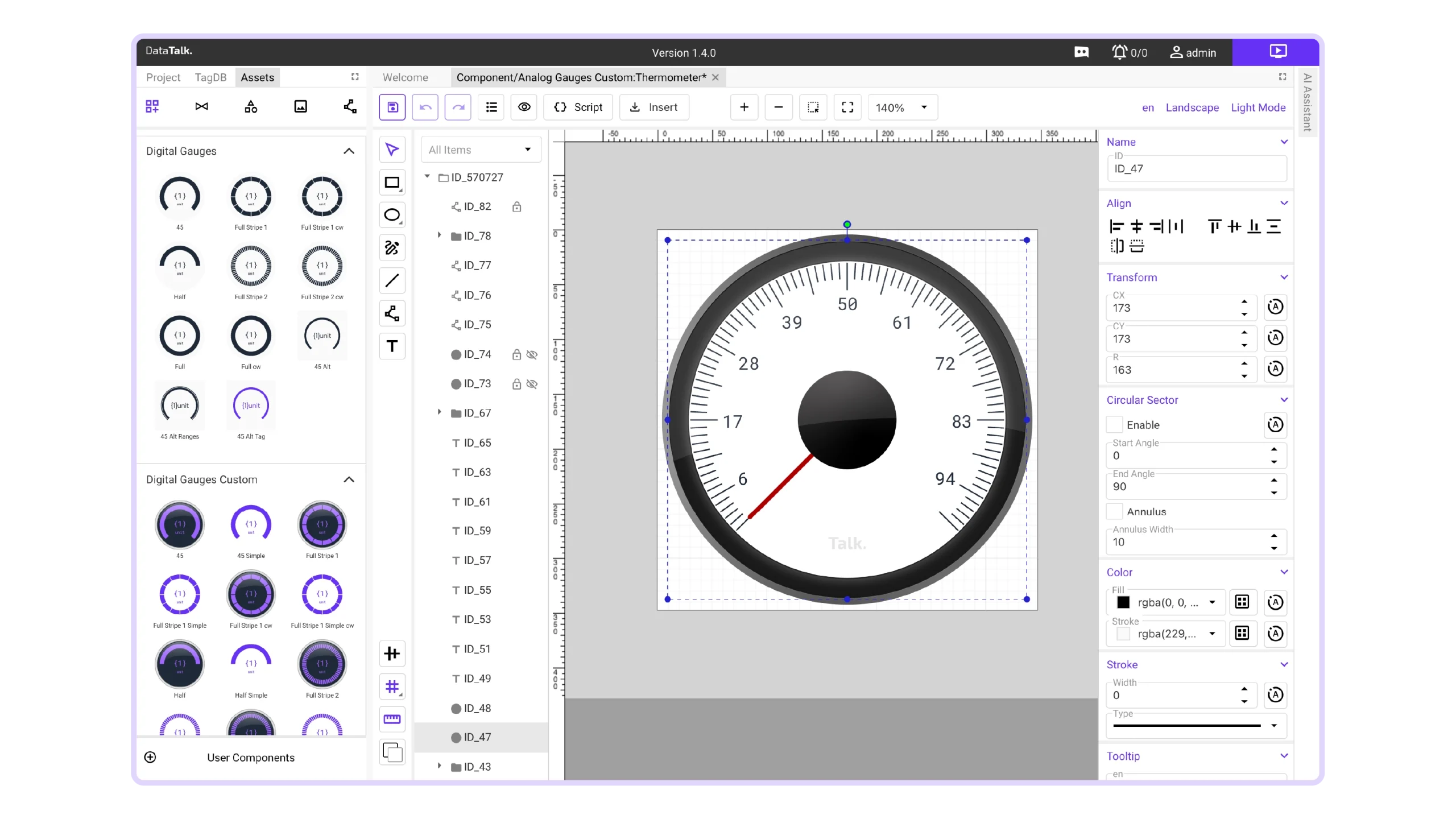The height and width of the screenshot is (819, 1456).
Task: Click the Insert button
Action: [x=654, y=107]
